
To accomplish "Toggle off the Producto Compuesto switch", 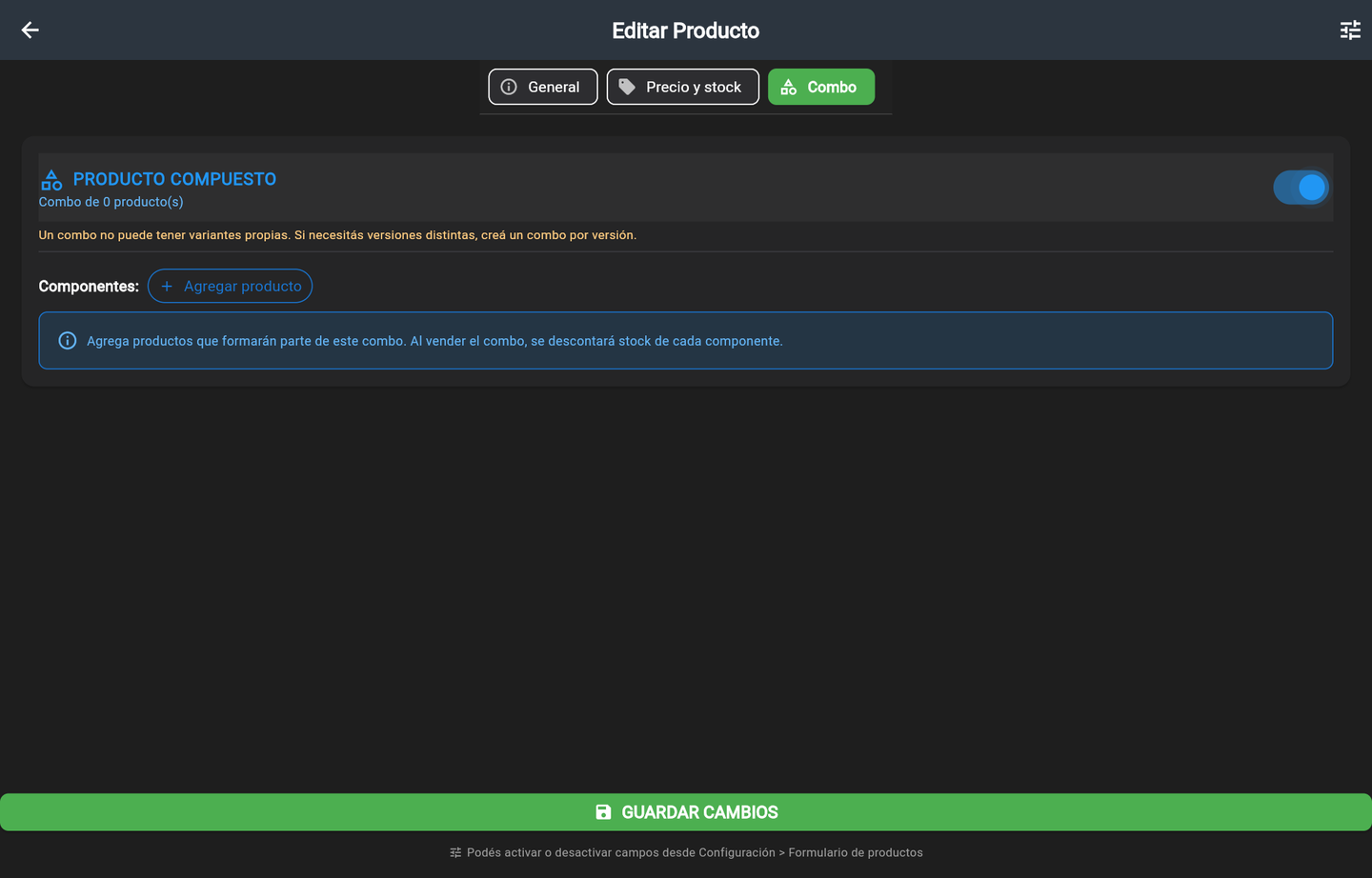I will coord(1301,188).
